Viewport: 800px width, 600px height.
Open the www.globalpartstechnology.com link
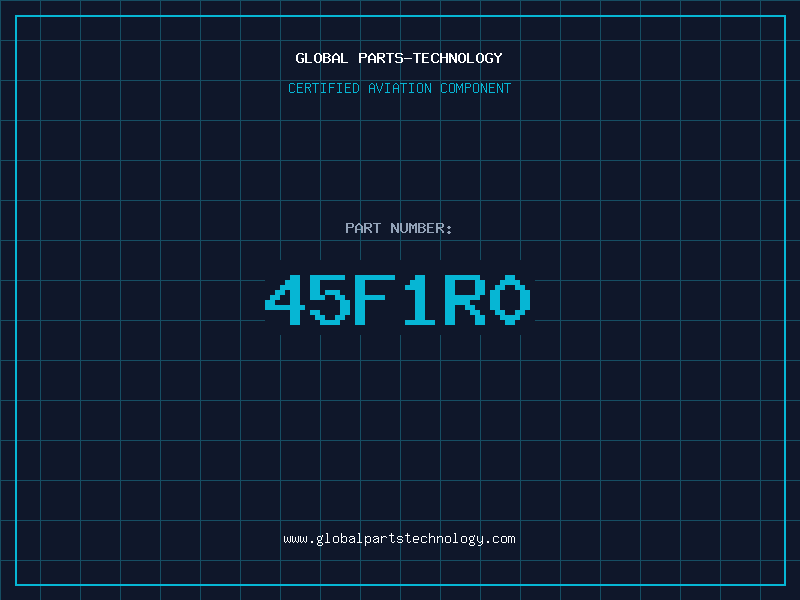pos(399,539)
